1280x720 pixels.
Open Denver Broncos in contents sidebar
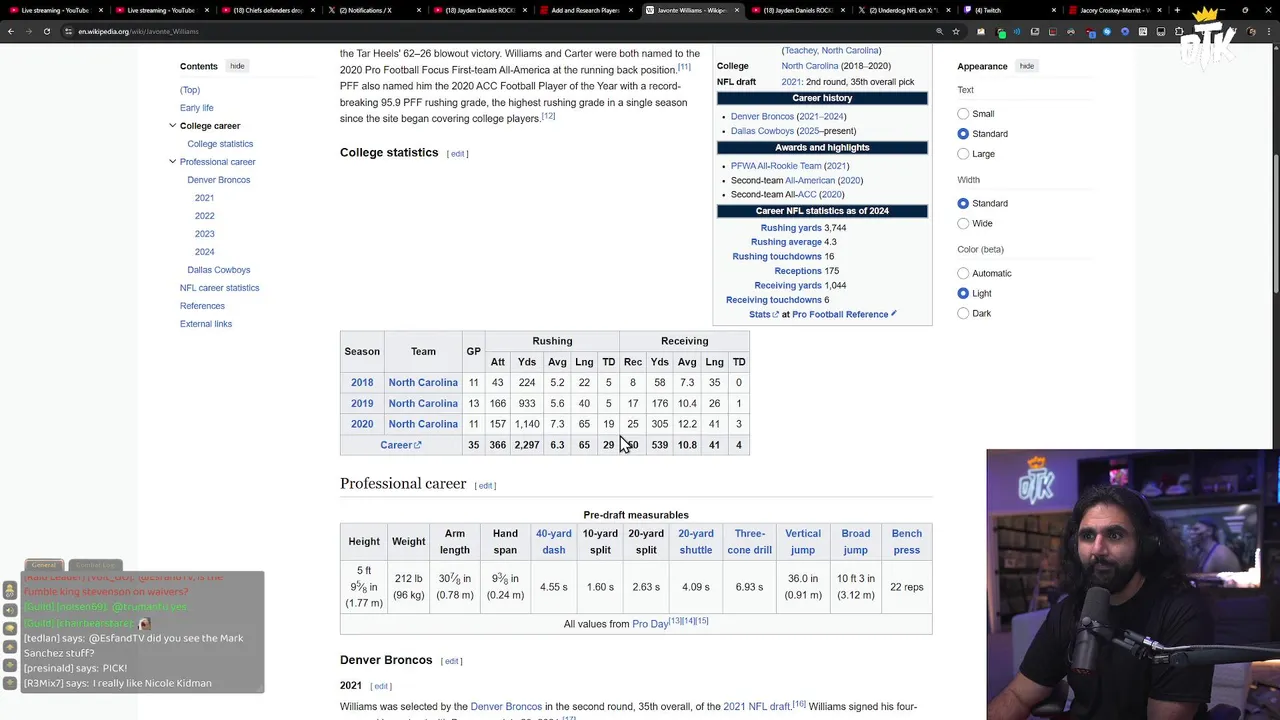click(x=218, y=180)
